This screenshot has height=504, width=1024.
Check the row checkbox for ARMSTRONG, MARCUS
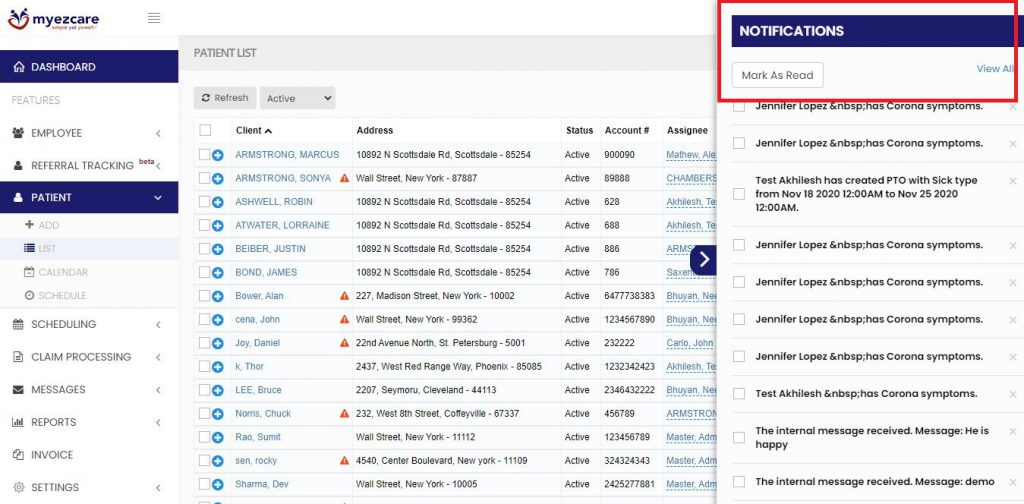tap(204, 155)
